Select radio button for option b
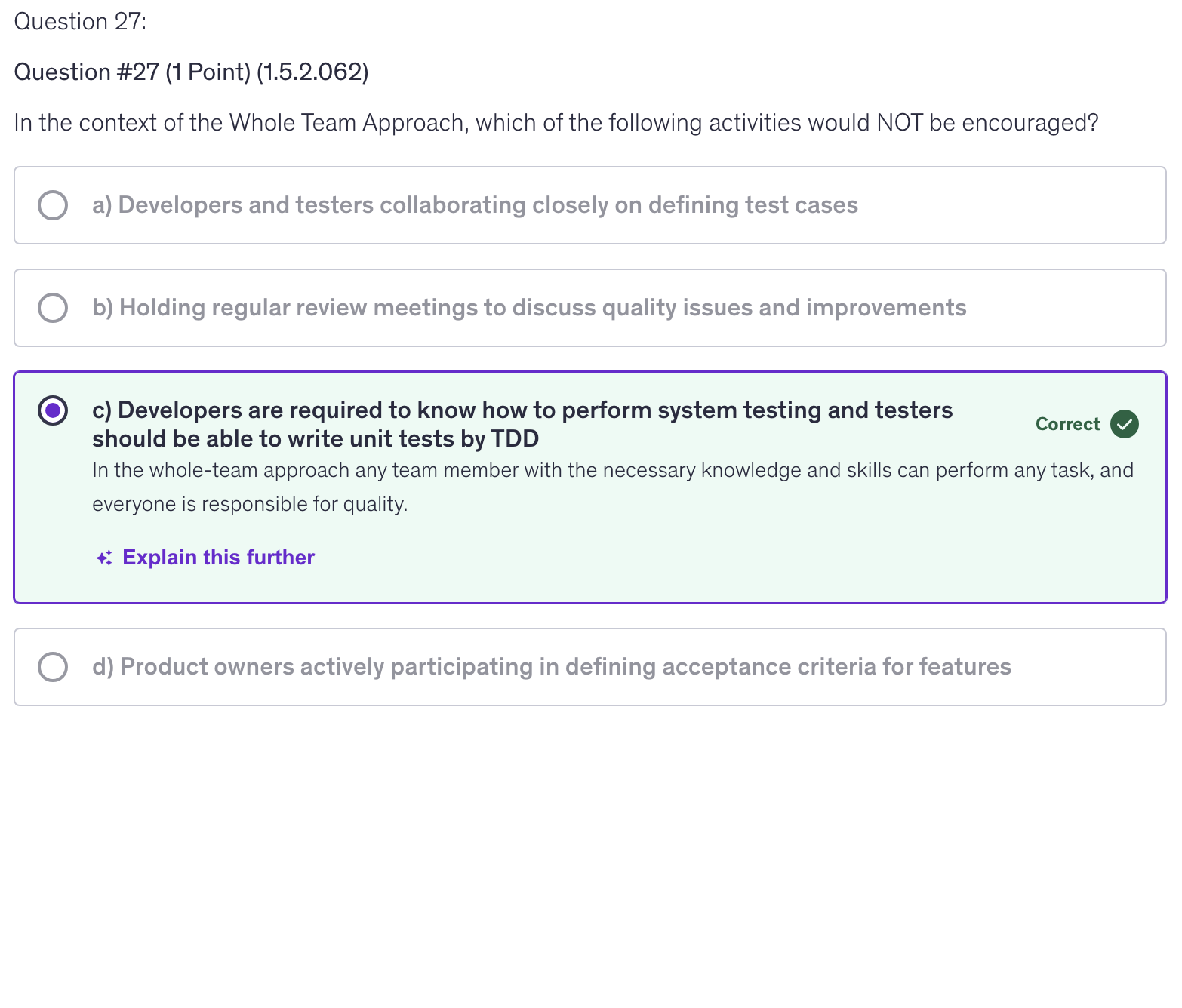Image resolution: width=1182 pixels, height=1008 pixels. tap(53, 308)
